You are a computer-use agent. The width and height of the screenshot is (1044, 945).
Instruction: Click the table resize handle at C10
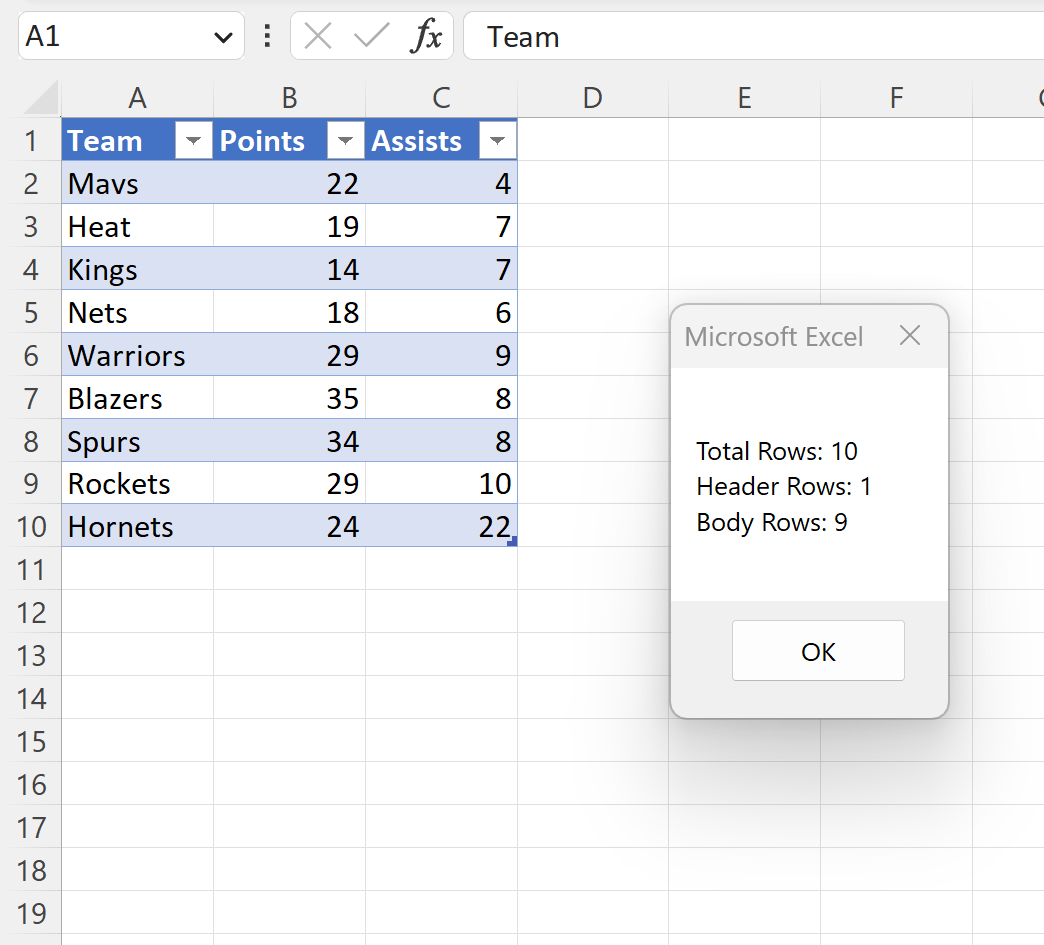click(512, 542)
